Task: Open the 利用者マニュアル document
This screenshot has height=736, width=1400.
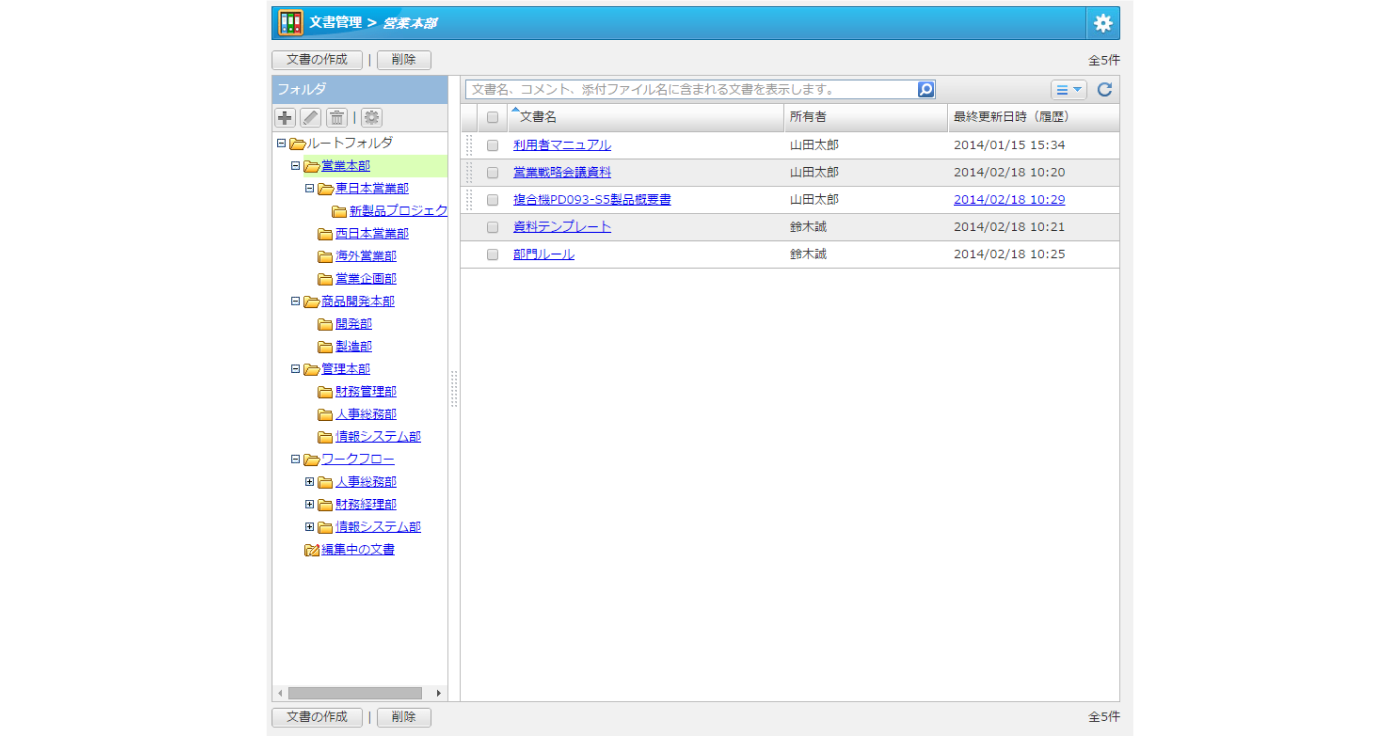Action: point(562,145)
